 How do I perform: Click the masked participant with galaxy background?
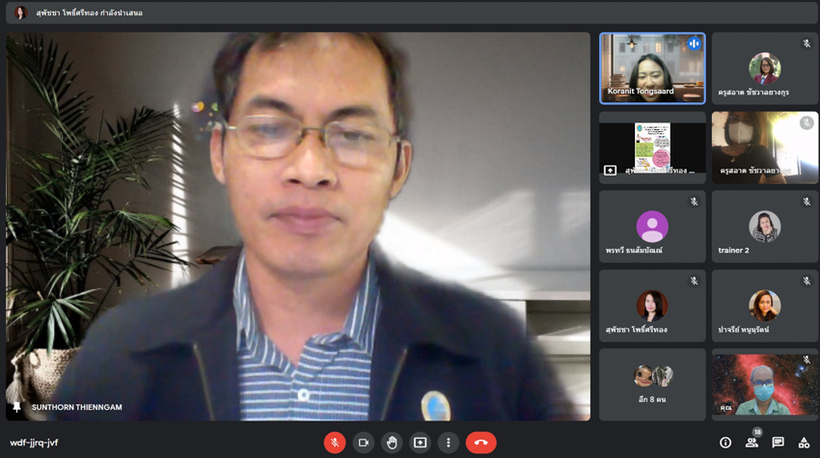[764, 384]
